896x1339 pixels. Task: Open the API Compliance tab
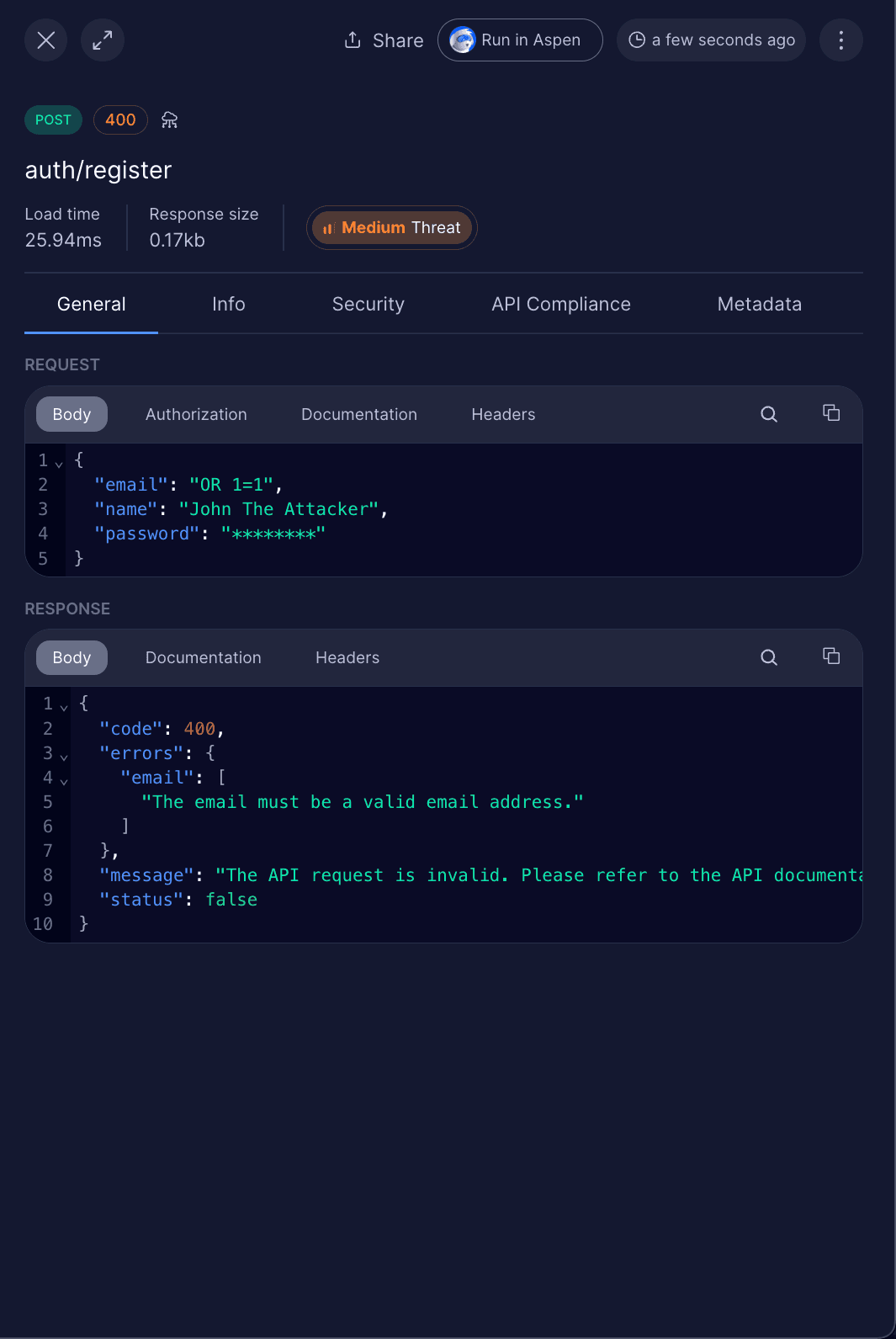[x=561, y=305]
